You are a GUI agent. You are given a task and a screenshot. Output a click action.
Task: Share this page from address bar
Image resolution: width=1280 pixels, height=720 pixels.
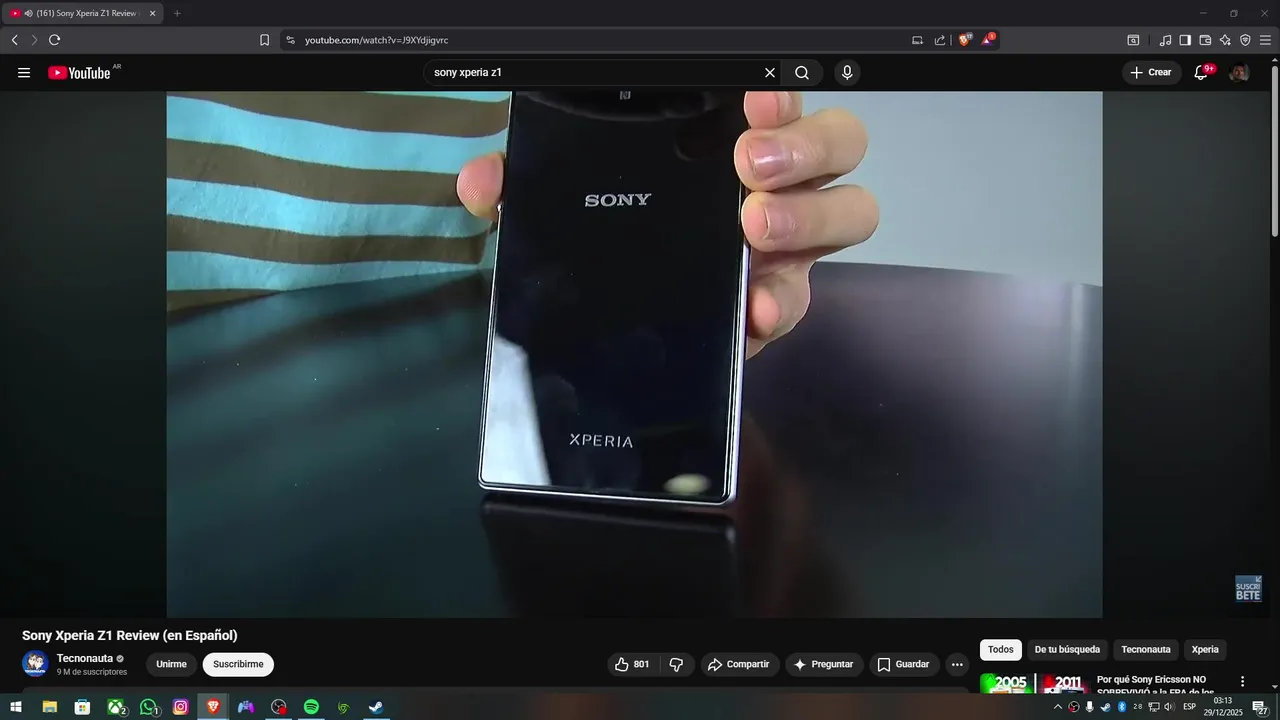(x=940, y=40)
